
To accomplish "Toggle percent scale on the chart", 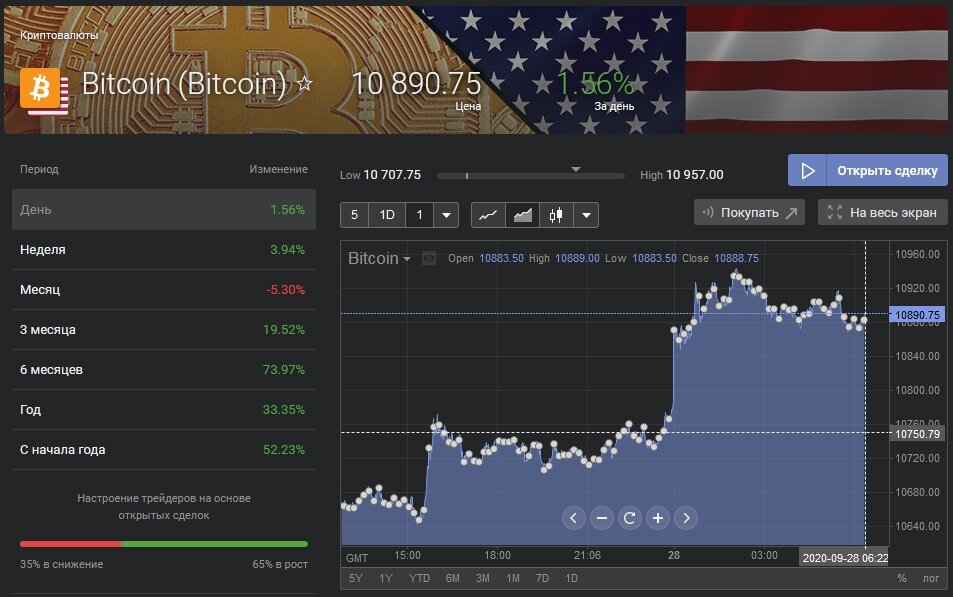I will 901,578.
